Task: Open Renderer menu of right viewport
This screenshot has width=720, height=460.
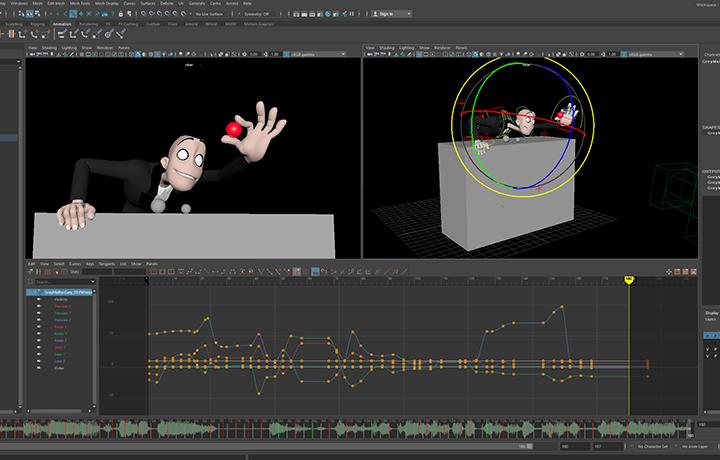Action: tap(442, 48)
